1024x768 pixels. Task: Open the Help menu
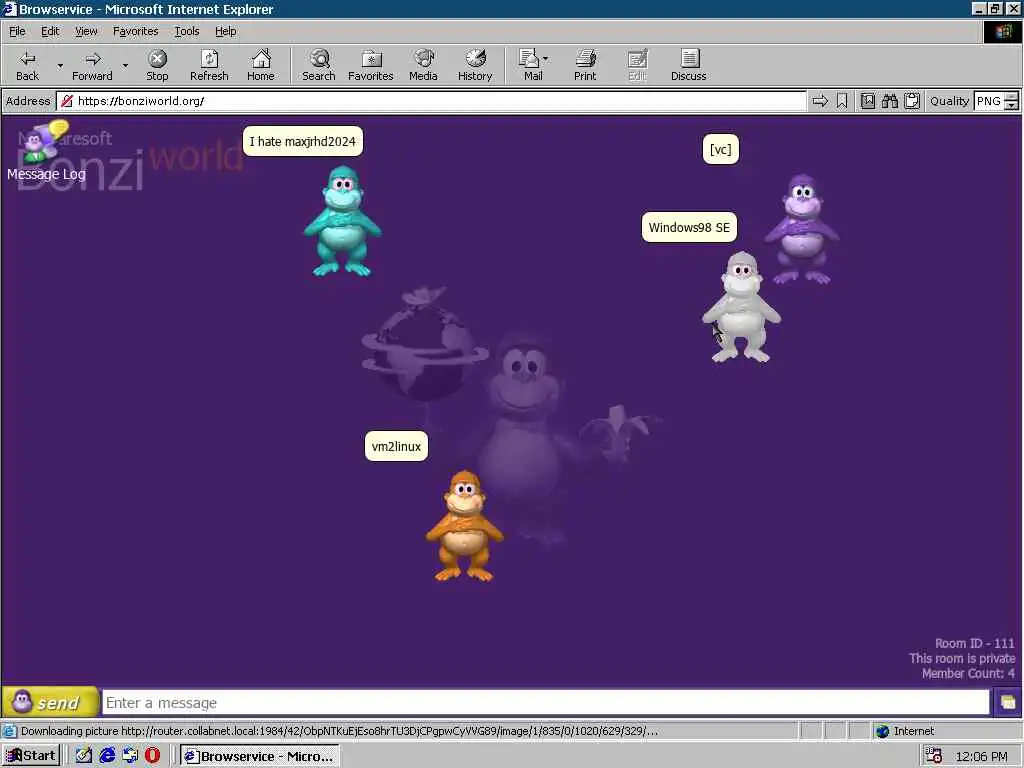pos(225,31)
